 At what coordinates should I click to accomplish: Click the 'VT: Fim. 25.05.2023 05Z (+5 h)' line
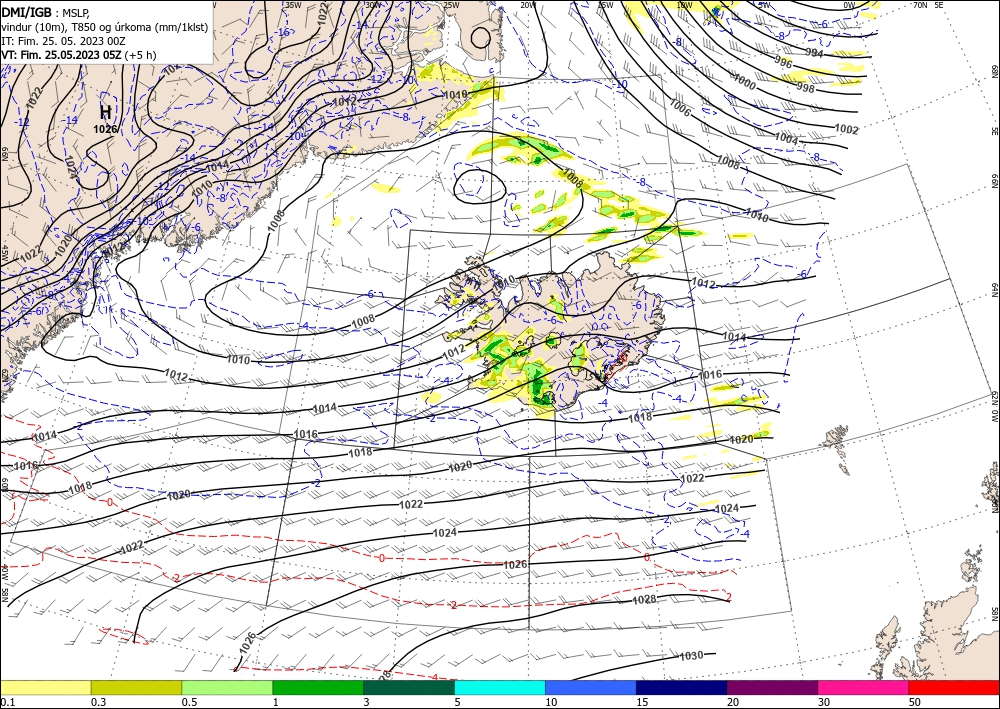[x=78, y=55]
